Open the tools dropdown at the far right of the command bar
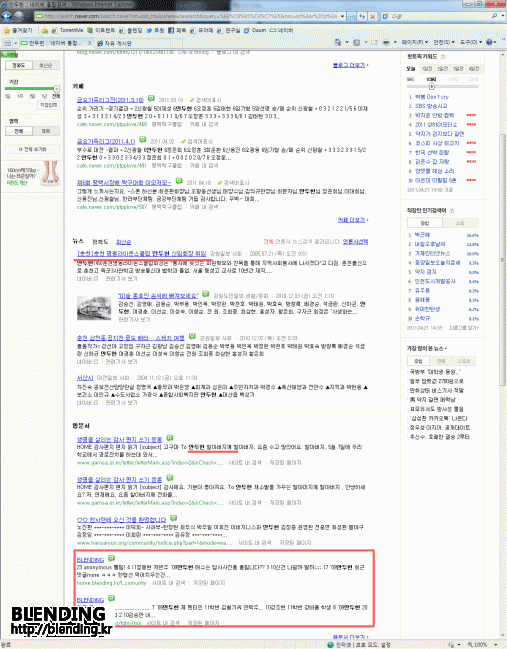Viewport: 507px width, 649px height. click(471, 42)
